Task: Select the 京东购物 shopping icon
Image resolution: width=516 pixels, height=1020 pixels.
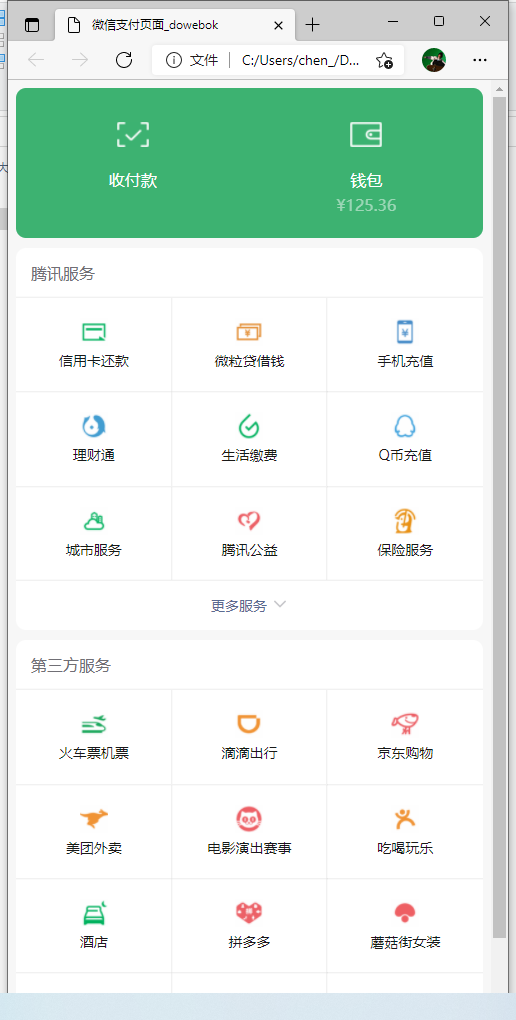Action: click(x=405, y=723)
